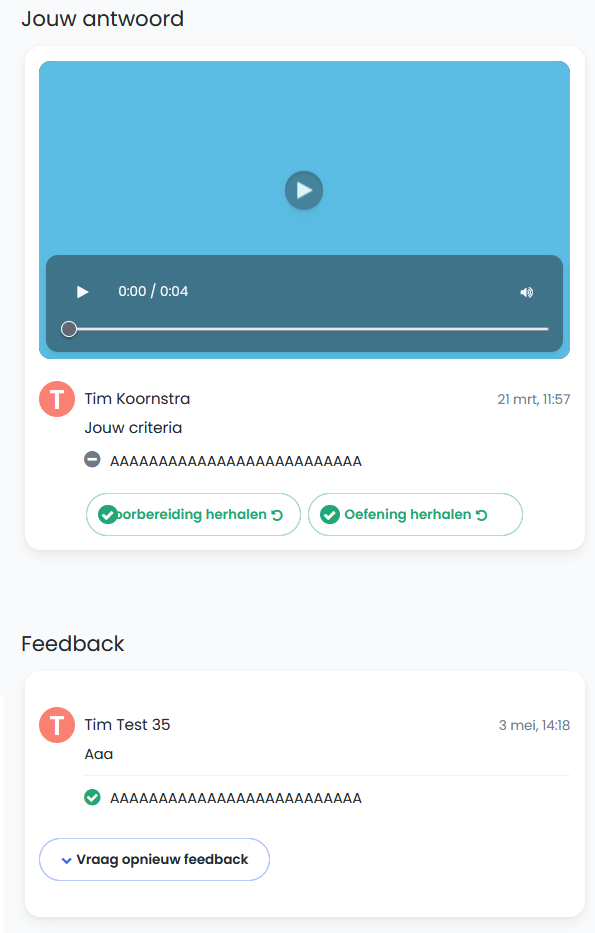
Task: Toggle the grey minus criteria indicator
Action: point(92,460)
